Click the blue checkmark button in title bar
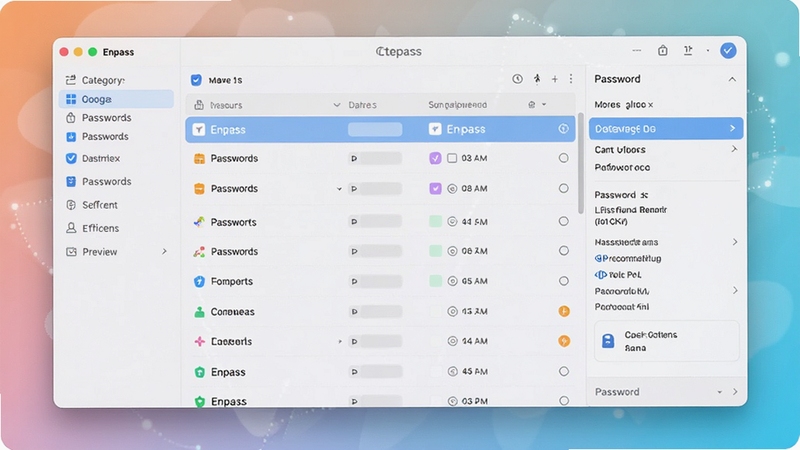 click(728, 51)
